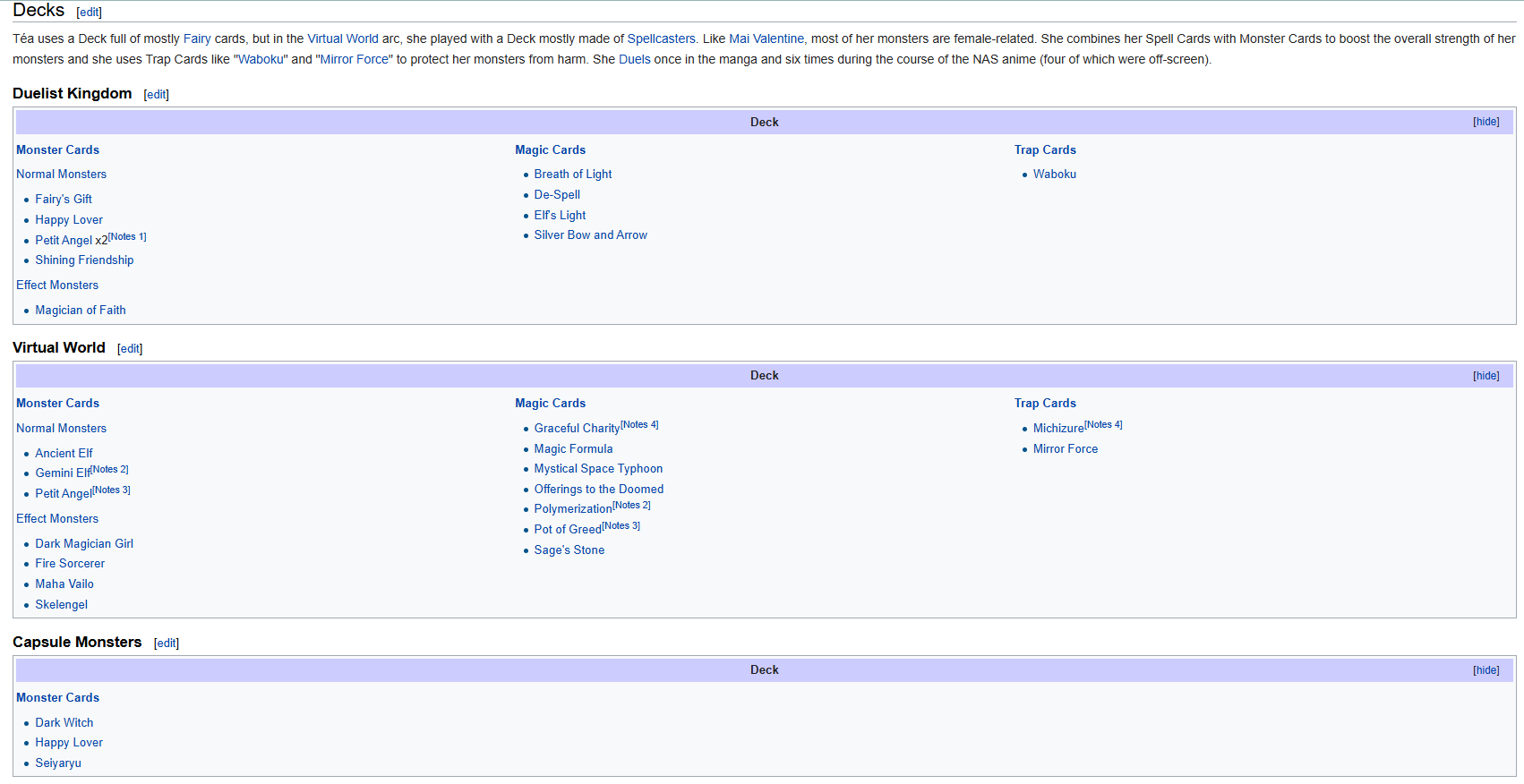The image size is (1524, 784).
Task: Open the Magician of Faith link
Action: [x=81, y=311]
